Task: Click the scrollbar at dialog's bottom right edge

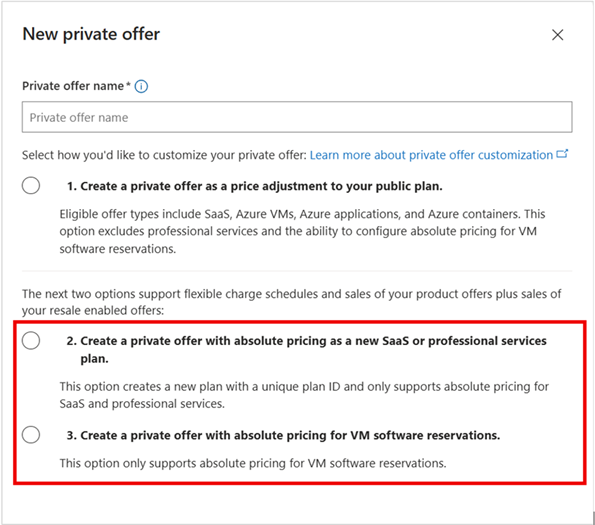Action: [593, 517]
